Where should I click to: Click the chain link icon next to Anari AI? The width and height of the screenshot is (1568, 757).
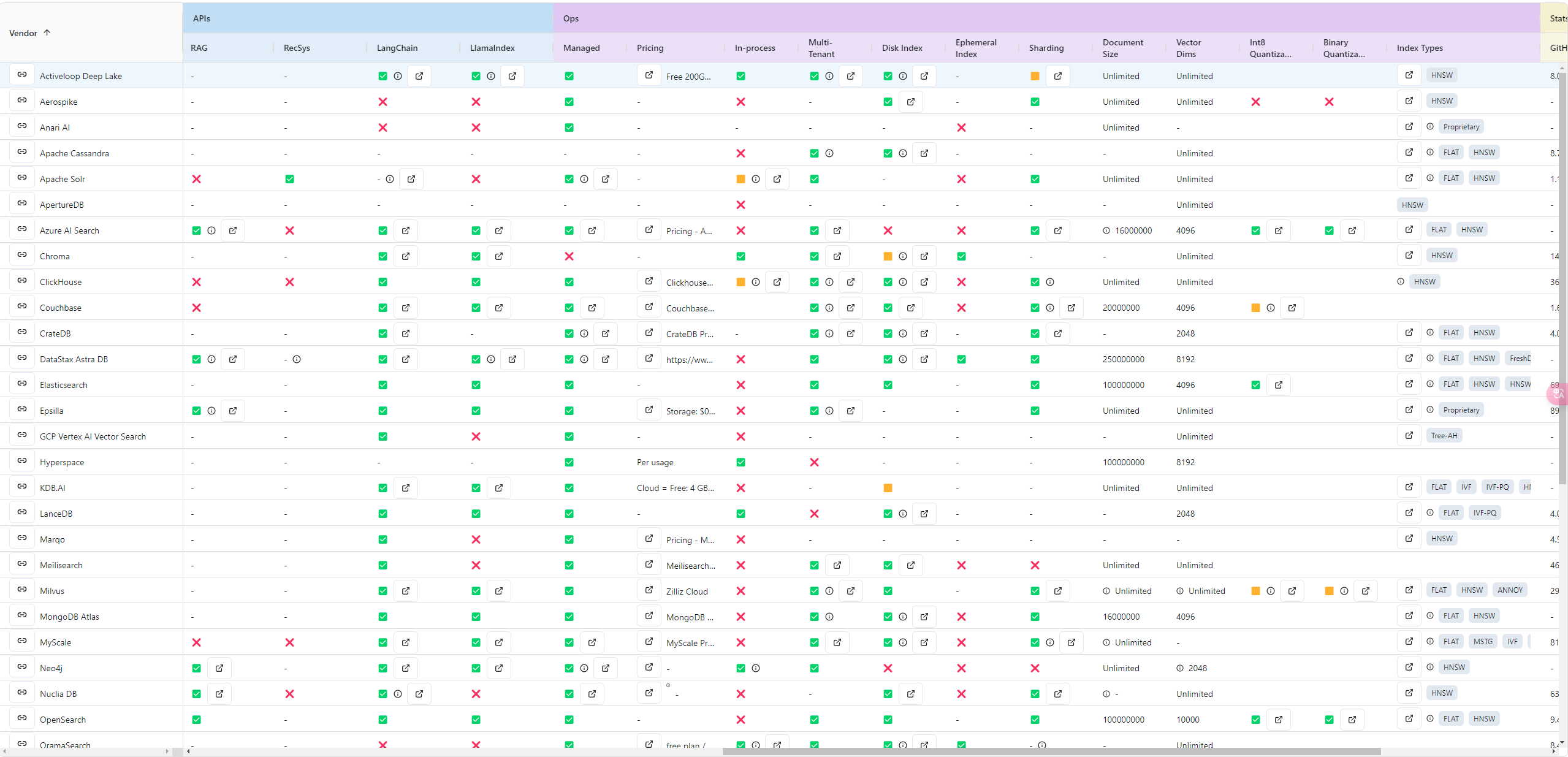pyautogui.click(x=22, y=126)
